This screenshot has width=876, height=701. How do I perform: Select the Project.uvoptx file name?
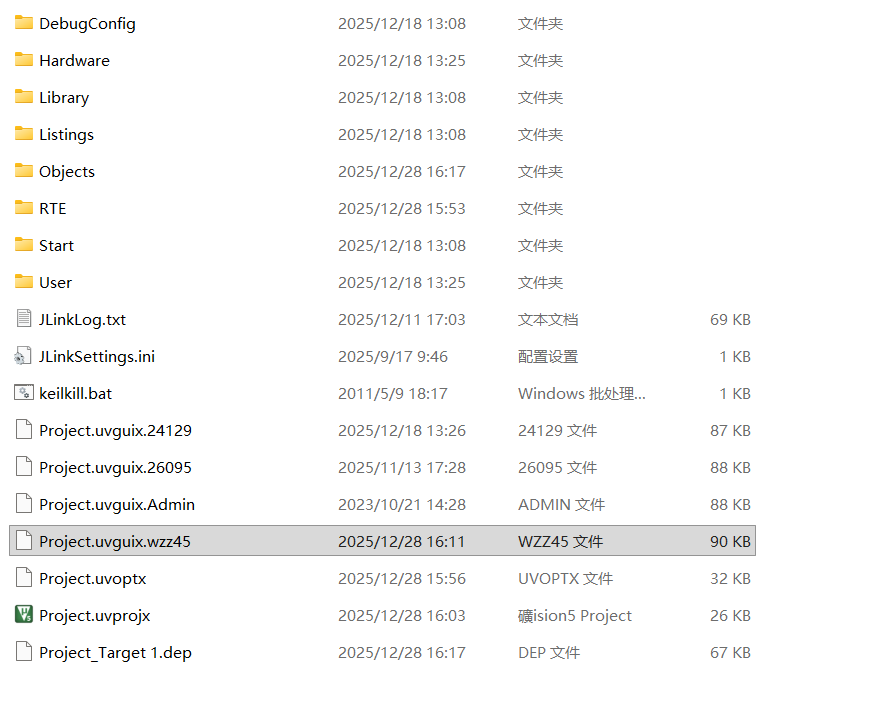(93, 579)
